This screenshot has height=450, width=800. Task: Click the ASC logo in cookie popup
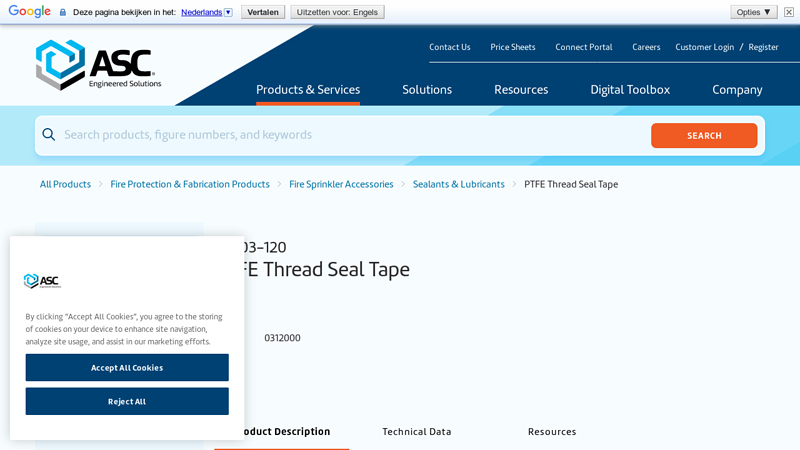pos(42,281)
